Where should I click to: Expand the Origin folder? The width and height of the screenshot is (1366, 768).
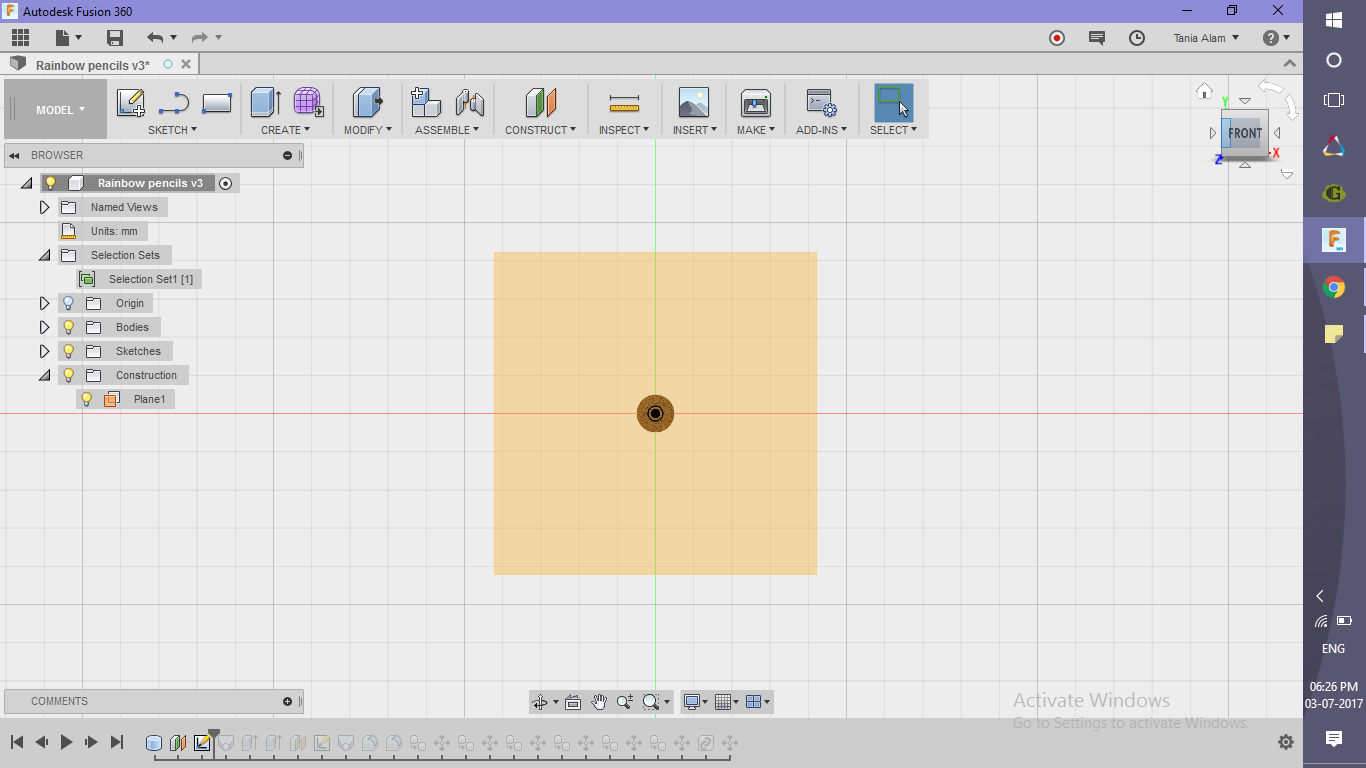pos(44,303)
